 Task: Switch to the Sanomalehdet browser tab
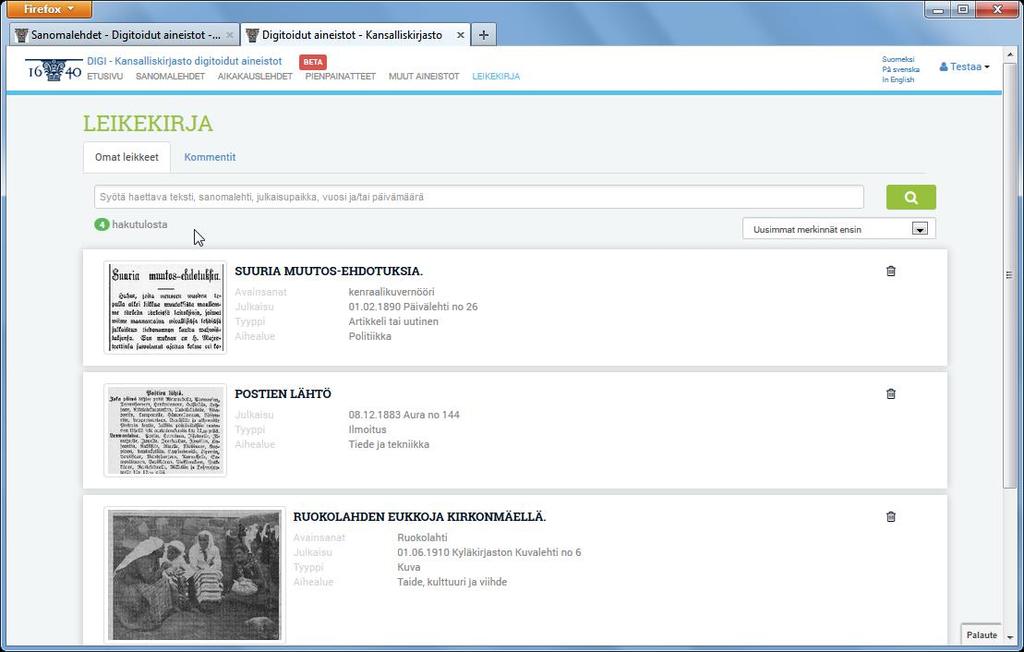[124, 35]
